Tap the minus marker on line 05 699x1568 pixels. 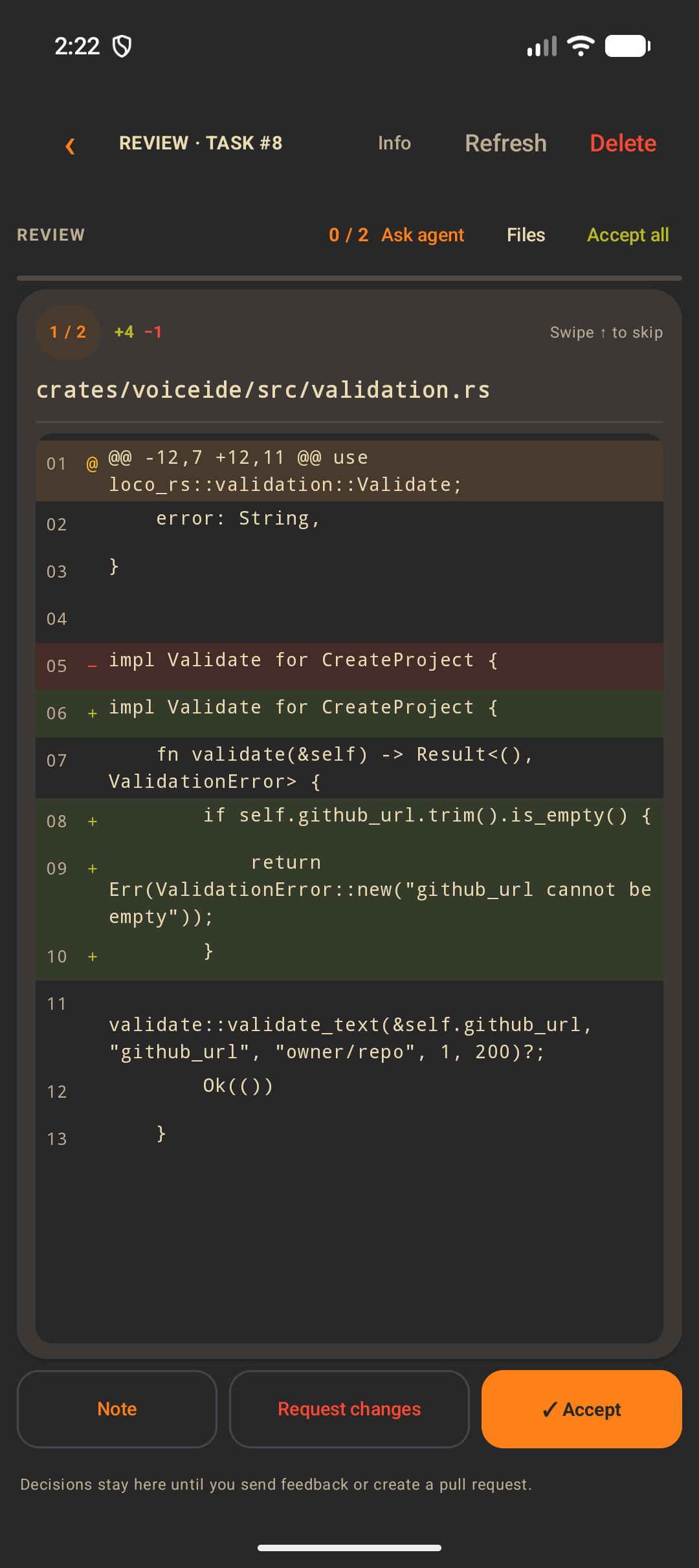tap(93, 666)
